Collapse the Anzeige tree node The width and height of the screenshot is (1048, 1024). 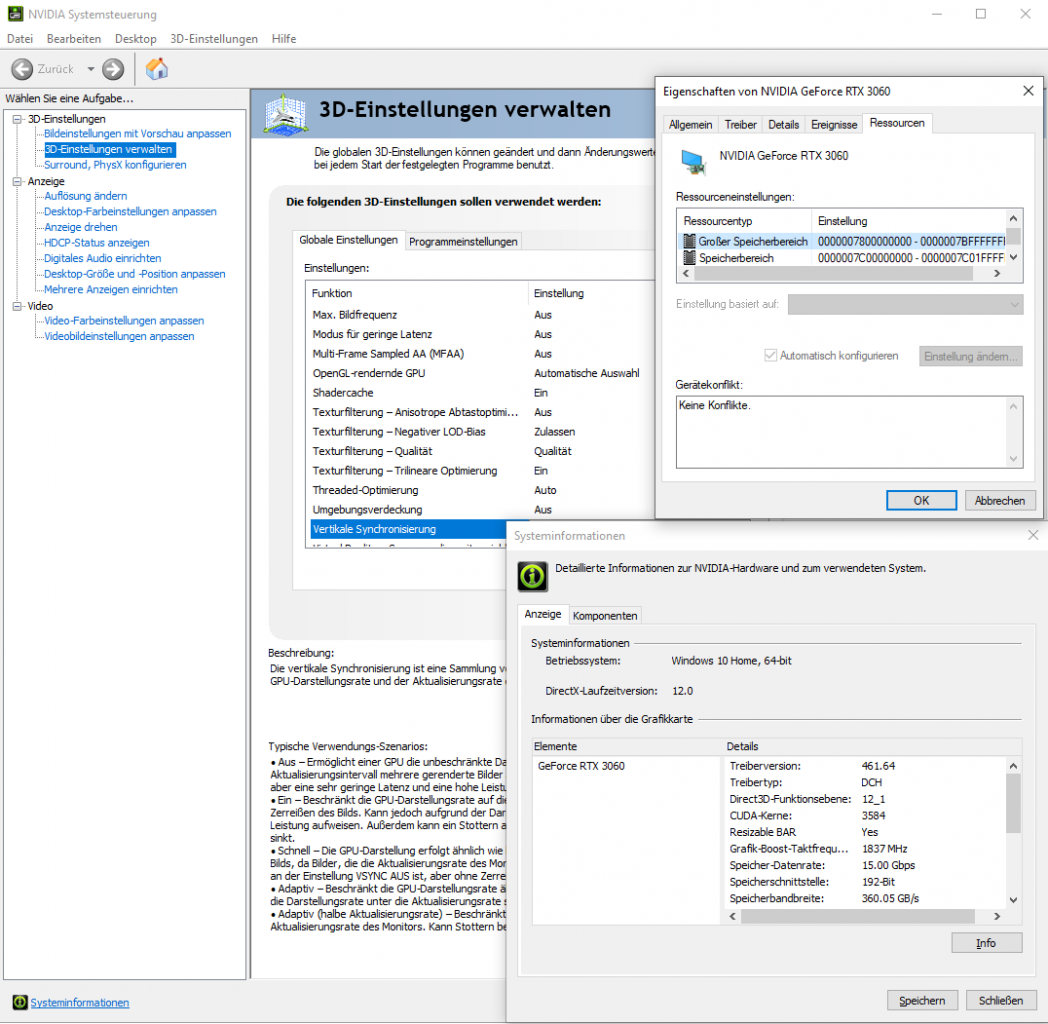coord(17,181)
